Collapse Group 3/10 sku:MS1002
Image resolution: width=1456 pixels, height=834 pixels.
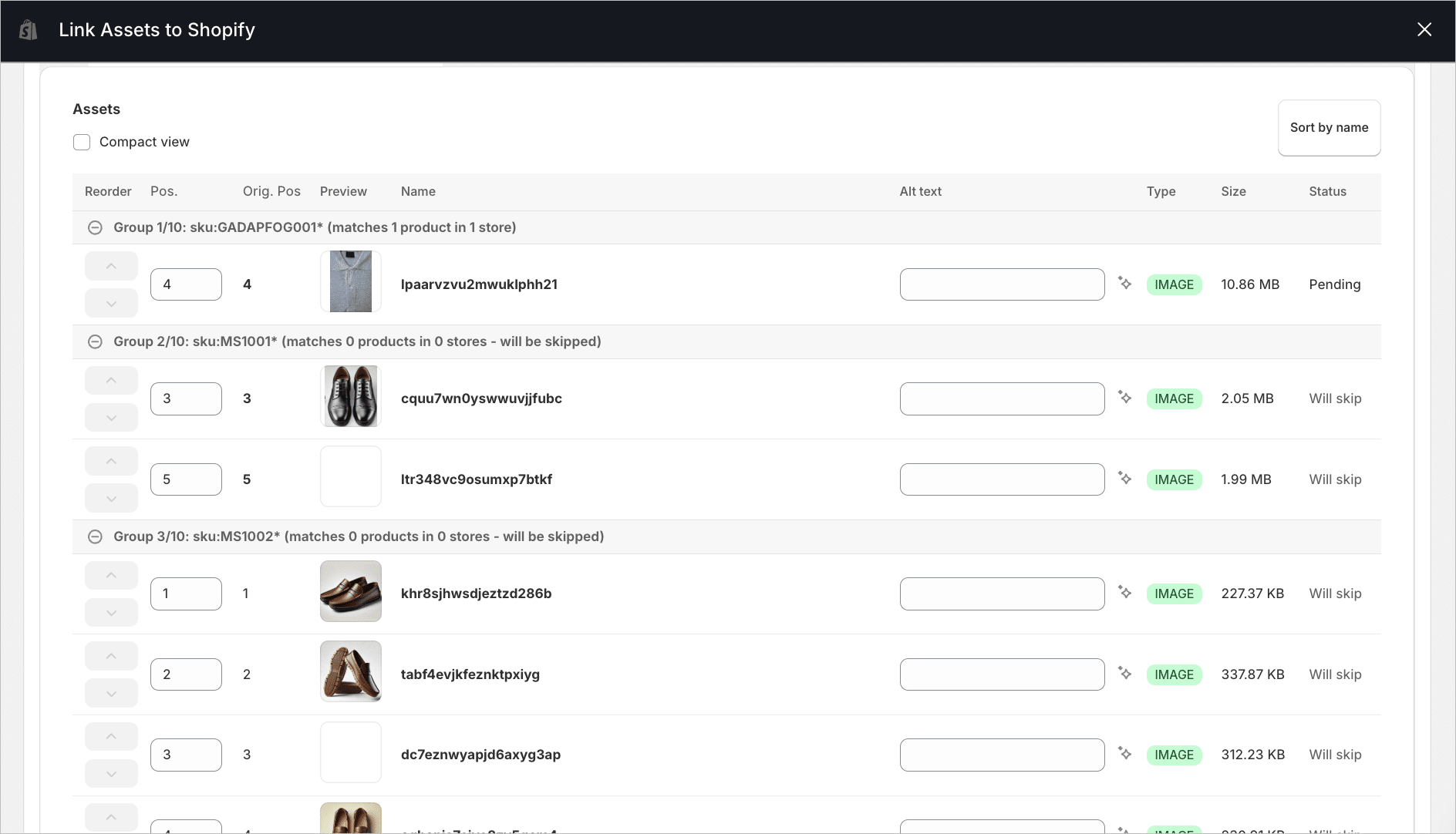95,536
